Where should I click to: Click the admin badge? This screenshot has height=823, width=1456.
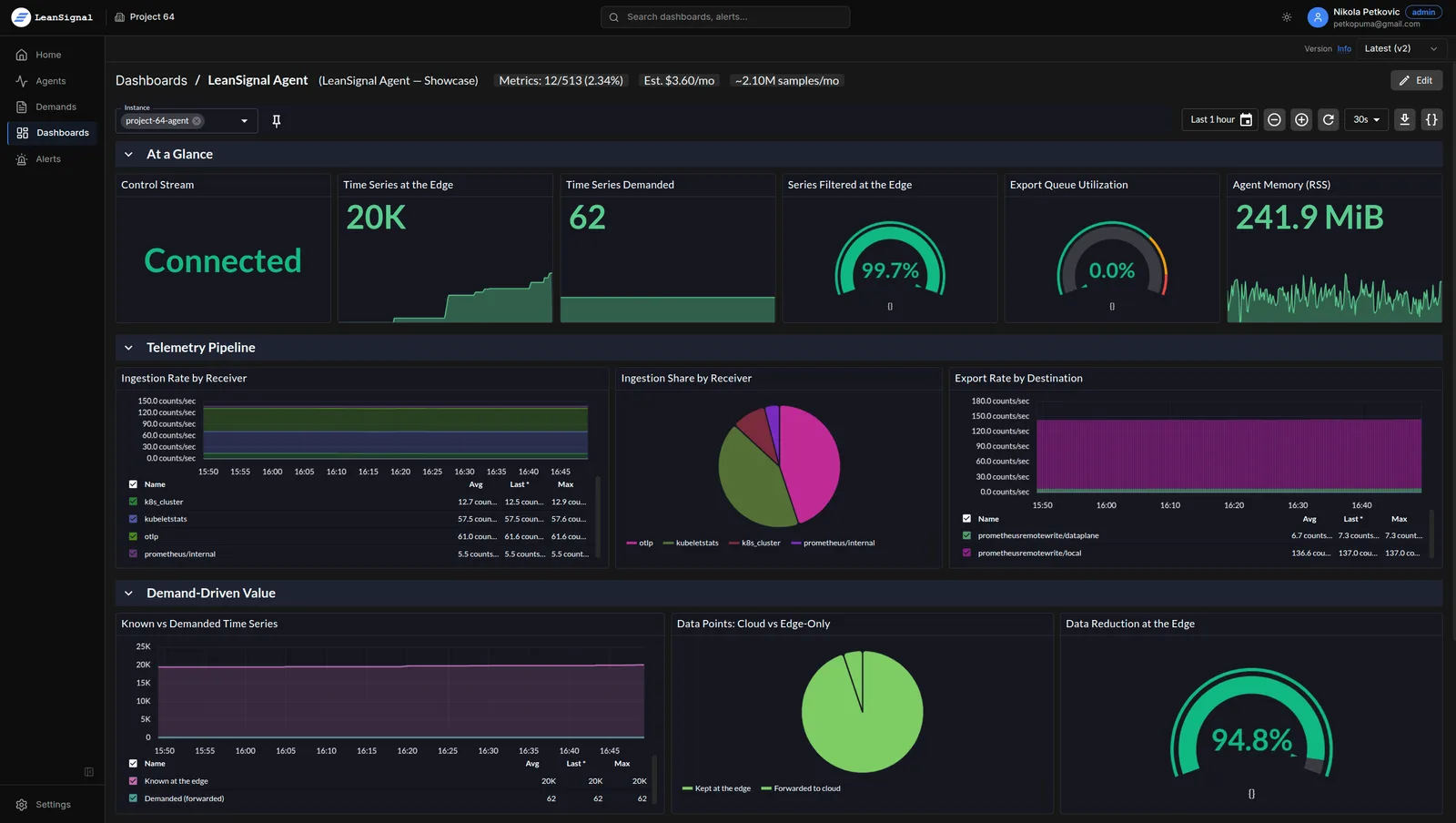1423,13
